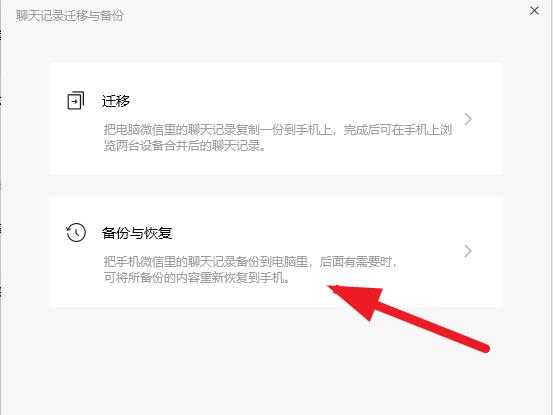Click the 备份与恢复 clock history icon
Screen dimensions: 553x415
(x=76, y=233)
